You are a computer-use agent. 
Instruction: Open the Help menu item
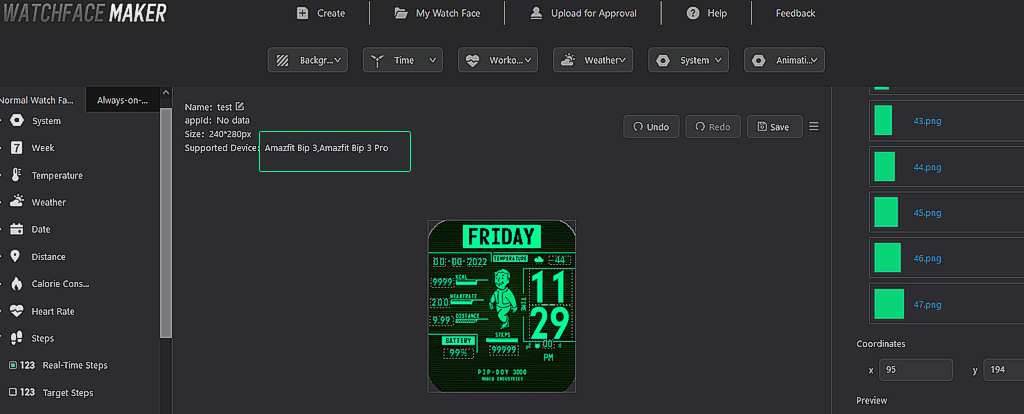pyautogui.click(x=707, y=13)
